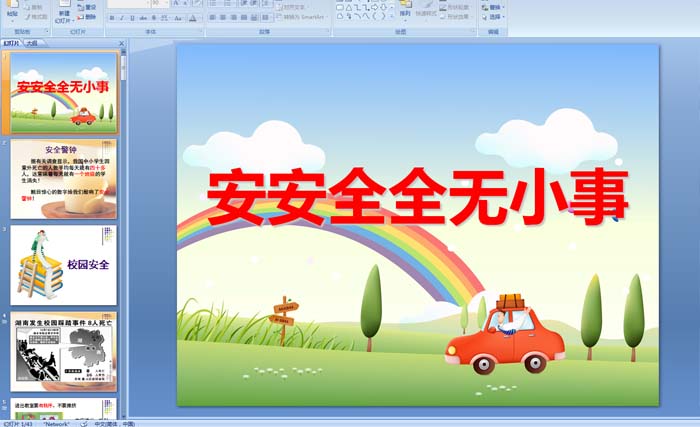Toggle underline formatting
This screenshot has height=427, width=700.
click(x=132, y=18)
